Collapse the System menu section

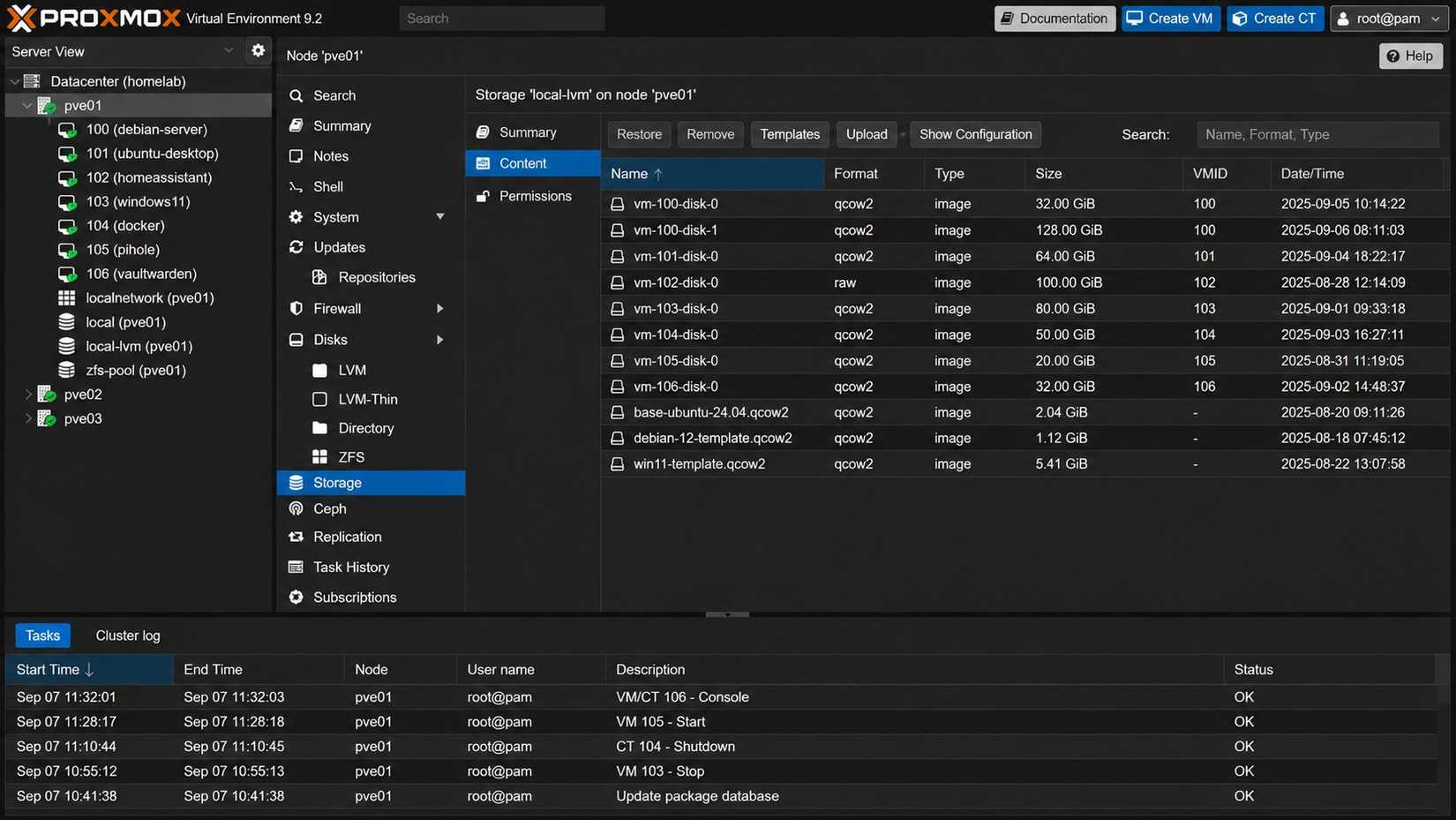coord(439,217)
